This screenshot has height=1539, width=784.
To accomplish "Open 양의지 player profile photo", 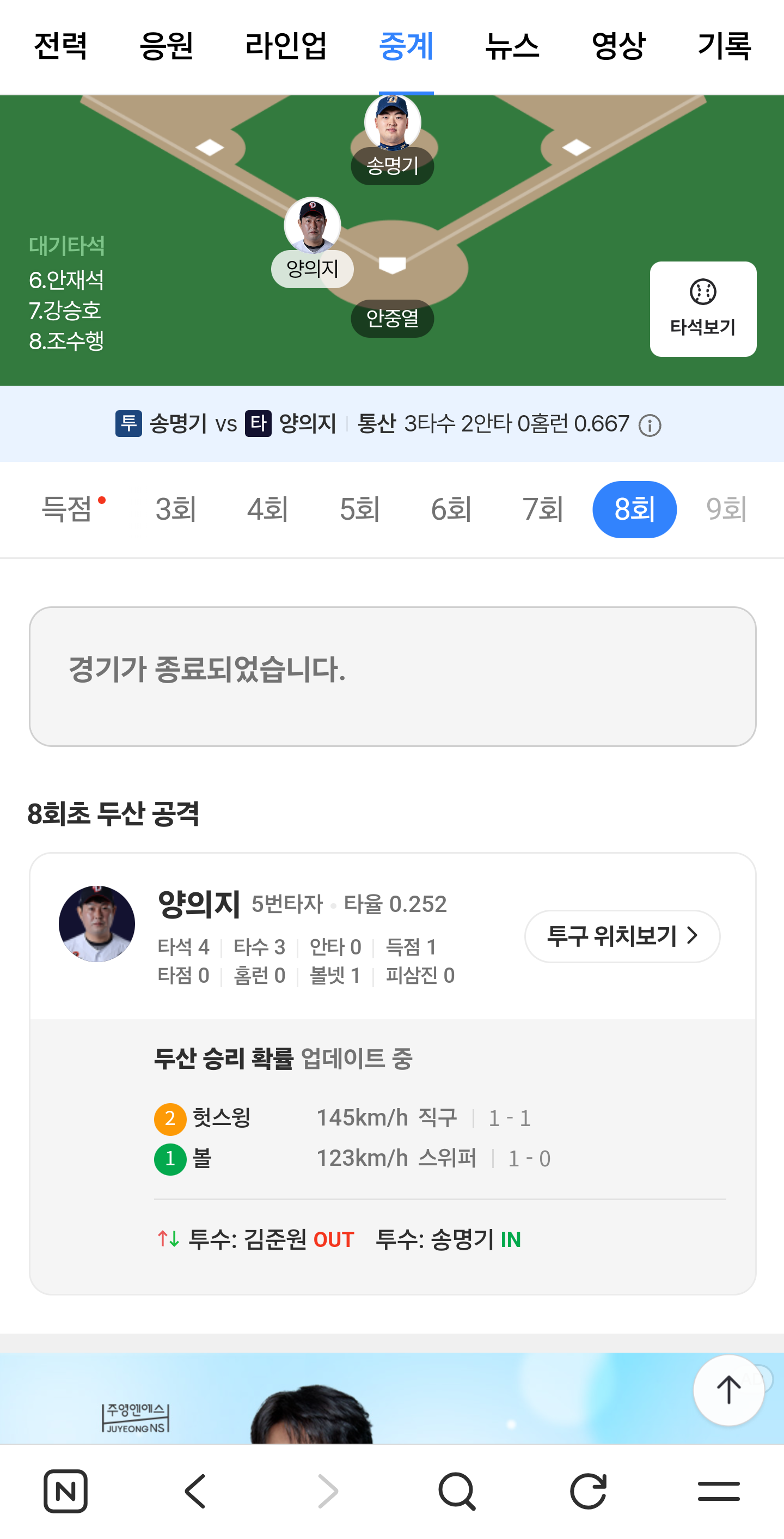I will tap(97, 923).
